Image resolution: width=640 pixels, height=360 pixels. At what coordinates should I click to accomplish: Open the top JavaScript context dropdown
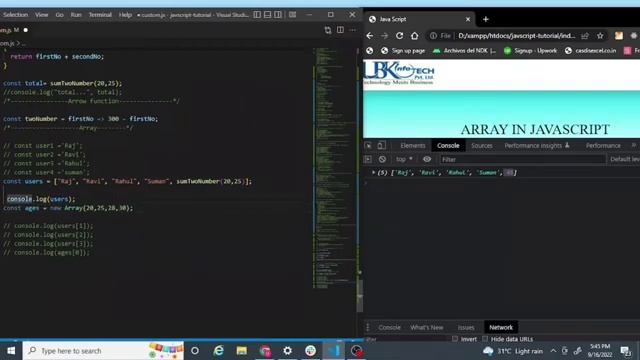point(404,160)
